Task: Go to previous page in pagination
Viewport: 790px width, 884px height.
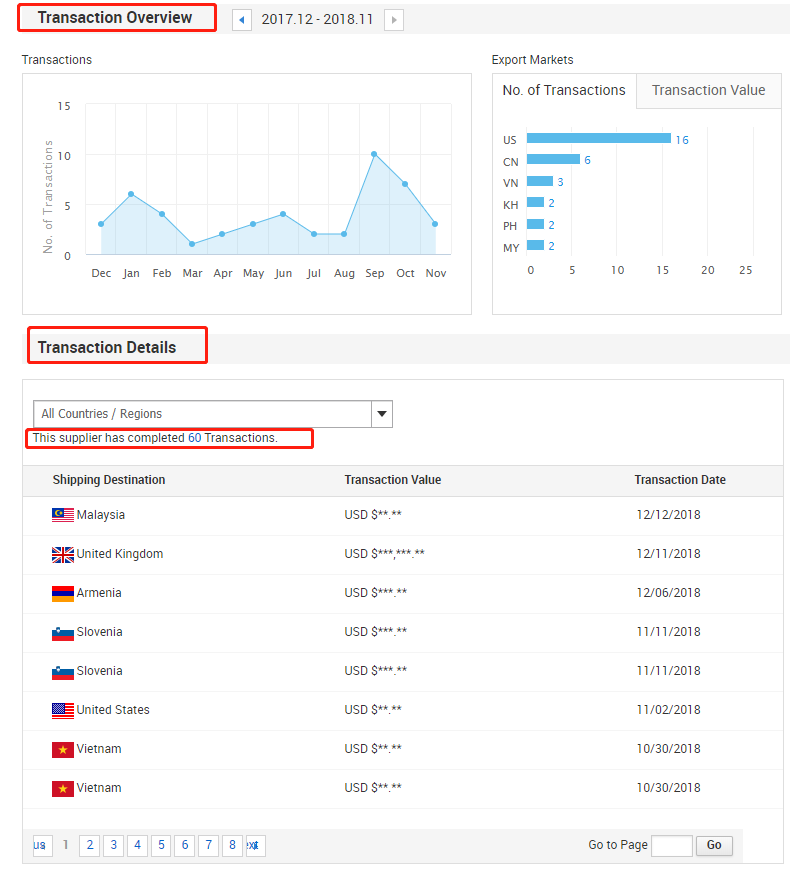Action: tap(42, 846)
